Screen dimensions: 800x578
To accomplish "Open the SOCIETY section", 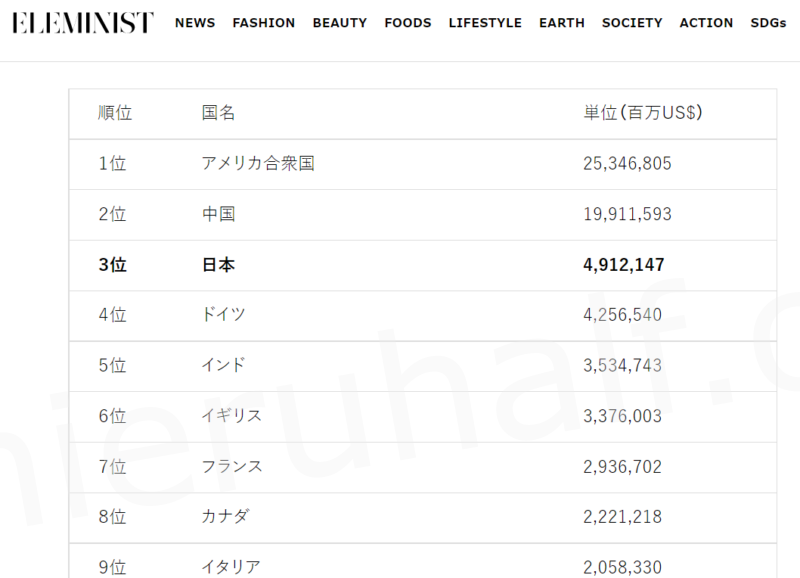I will click(x=632, y=23).
